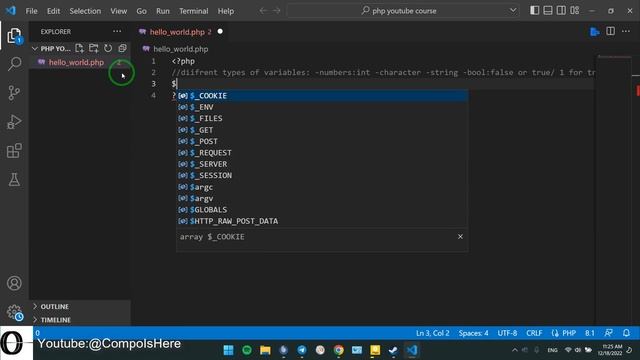
Task: Select $_SESSION suggestion
Action: [322, 176]
